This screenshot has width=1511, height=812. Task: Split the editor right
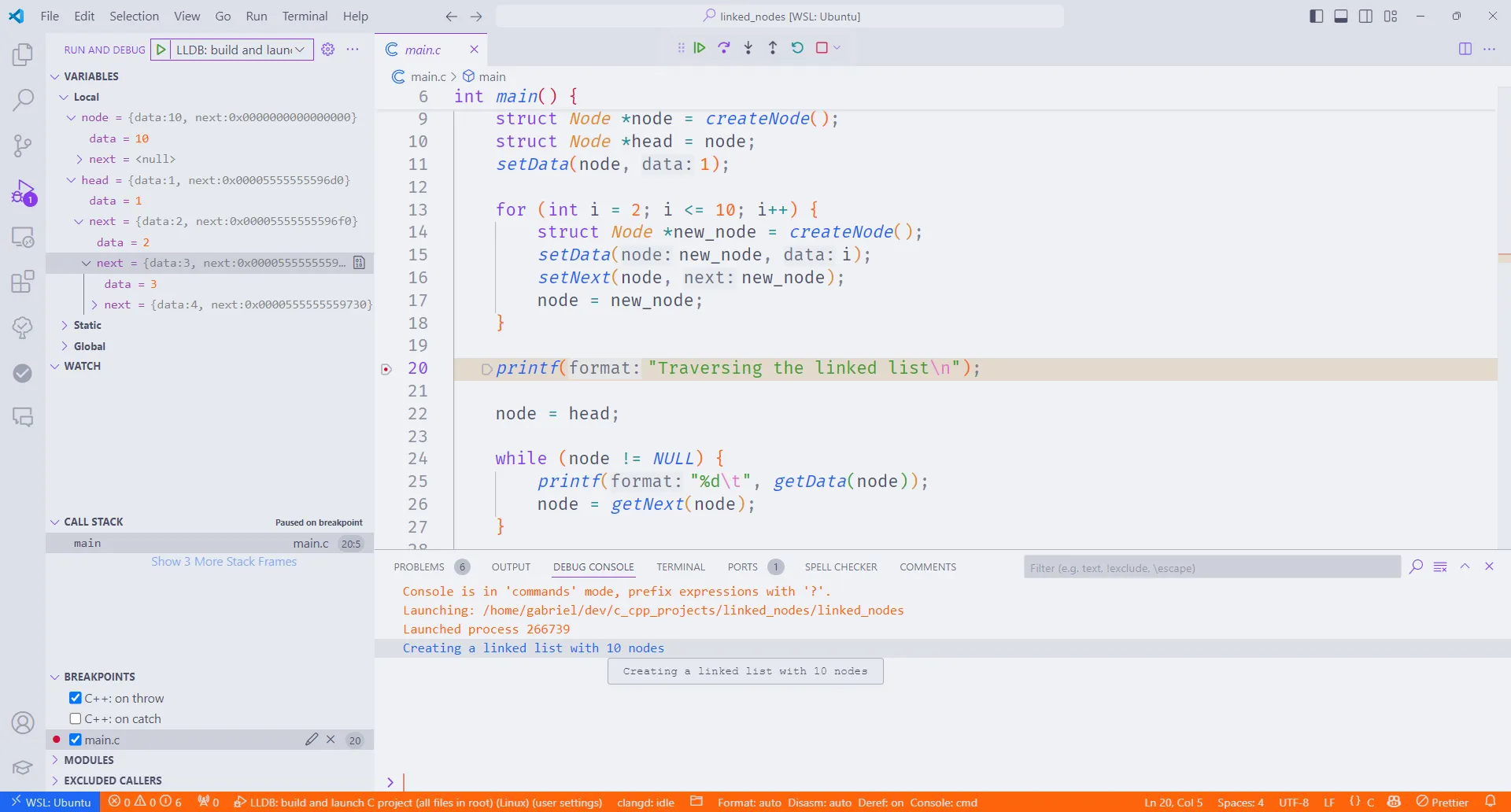coord(1465,49)
